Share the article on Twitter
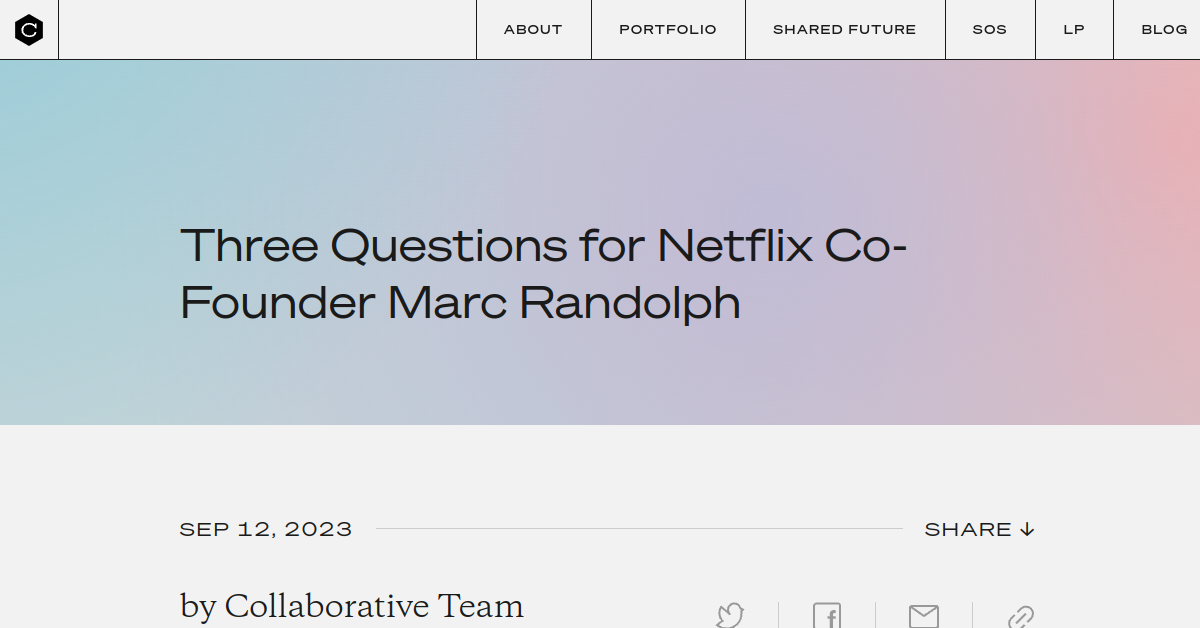The width and height of the screenshot is (1200, 628). coord(730,615)
